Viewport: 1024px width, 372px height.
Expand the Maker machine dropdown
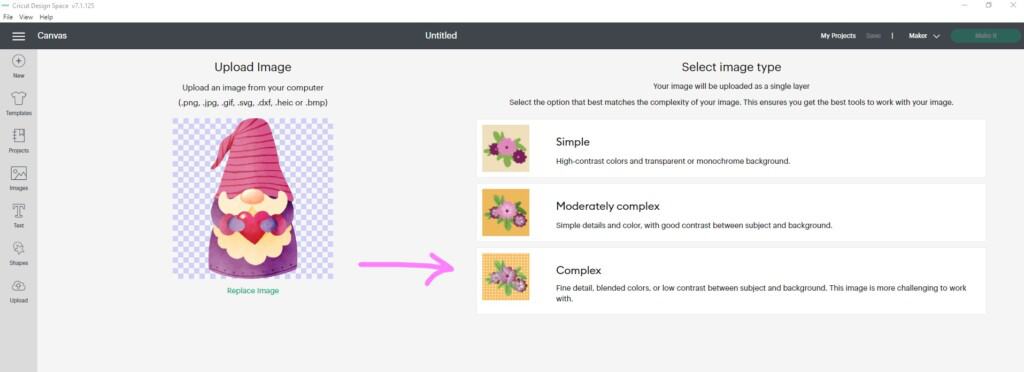pyautogui.click(x=923, y=36)
